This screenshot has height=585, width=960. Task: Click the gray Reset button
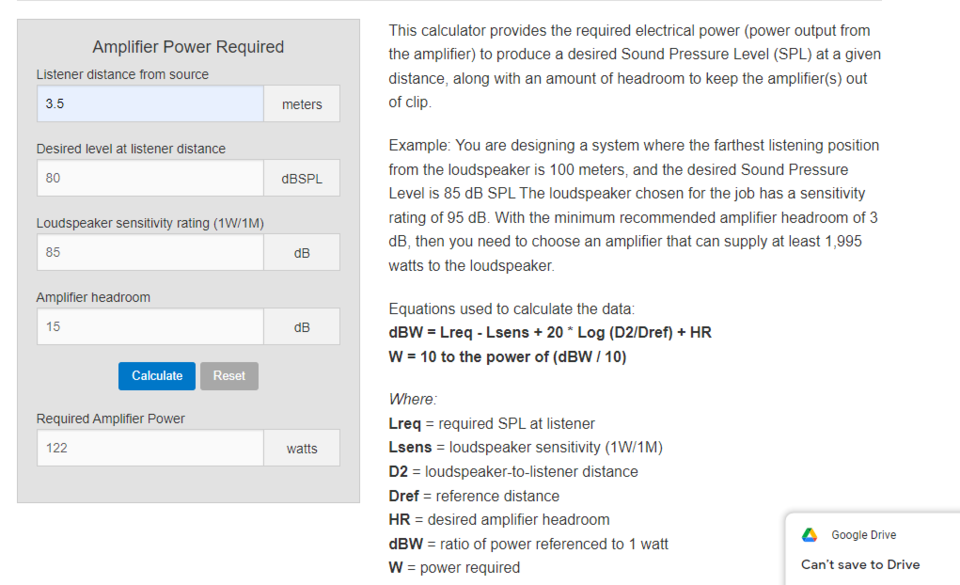click(229, 376)
